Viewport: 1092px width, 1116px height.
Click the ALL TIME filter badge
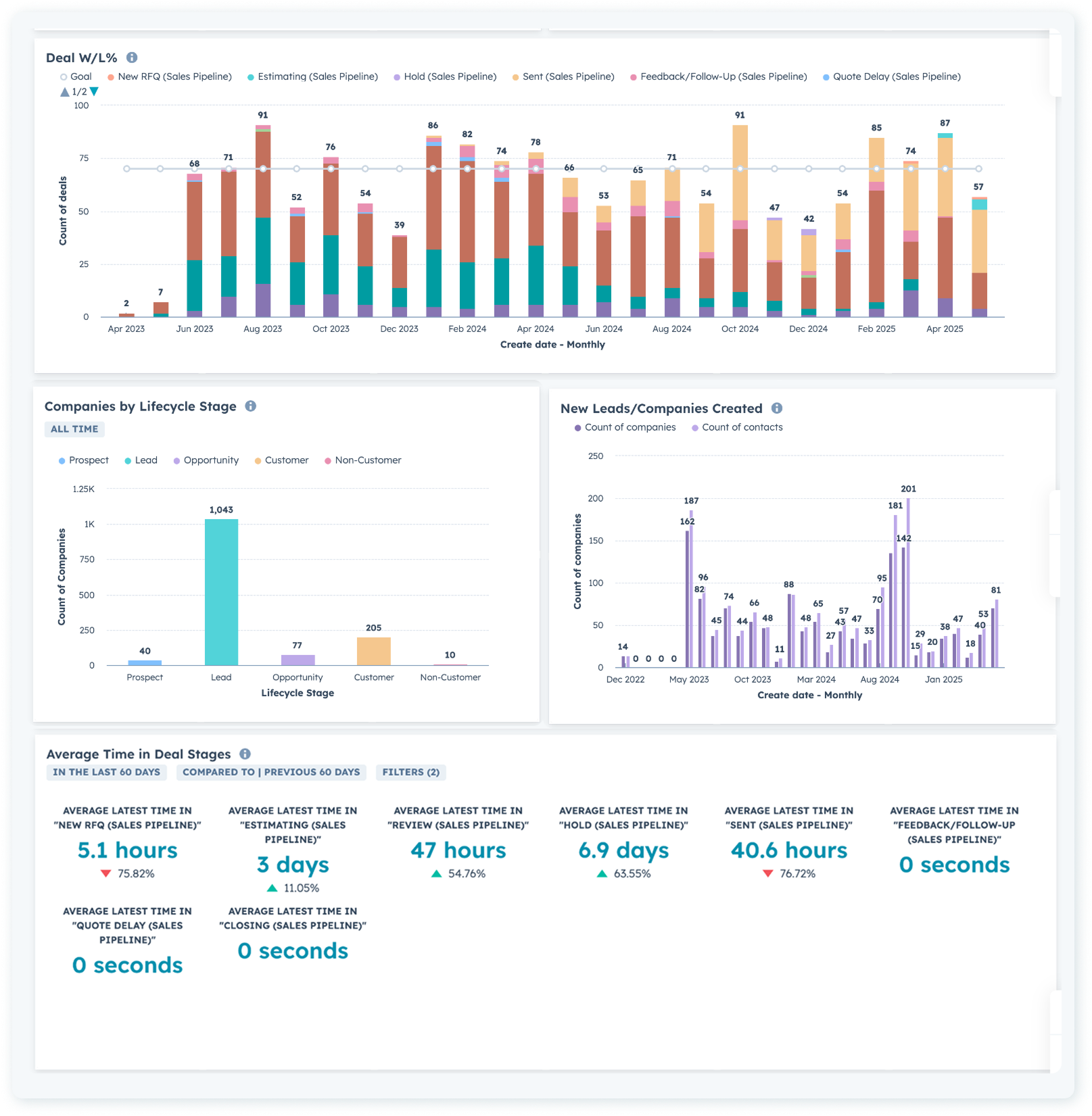tap(74, 429)
